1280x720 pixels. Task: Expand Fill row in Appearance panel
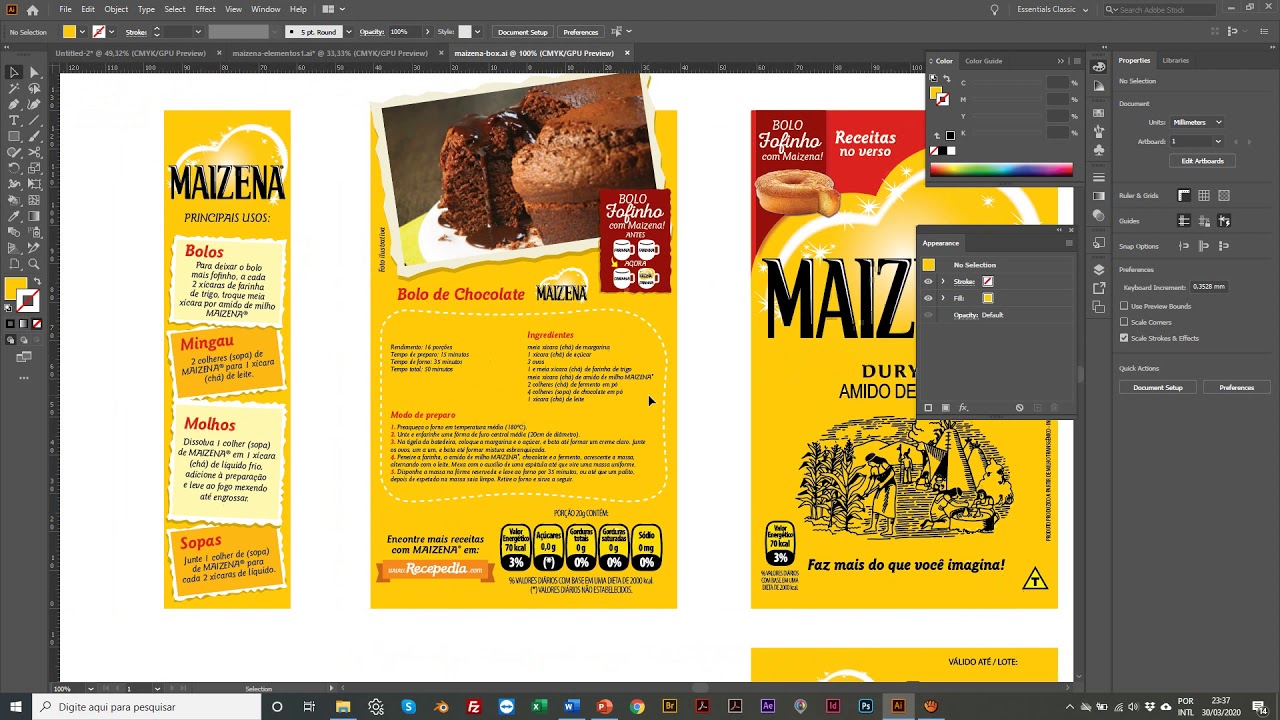coord(942,298)
